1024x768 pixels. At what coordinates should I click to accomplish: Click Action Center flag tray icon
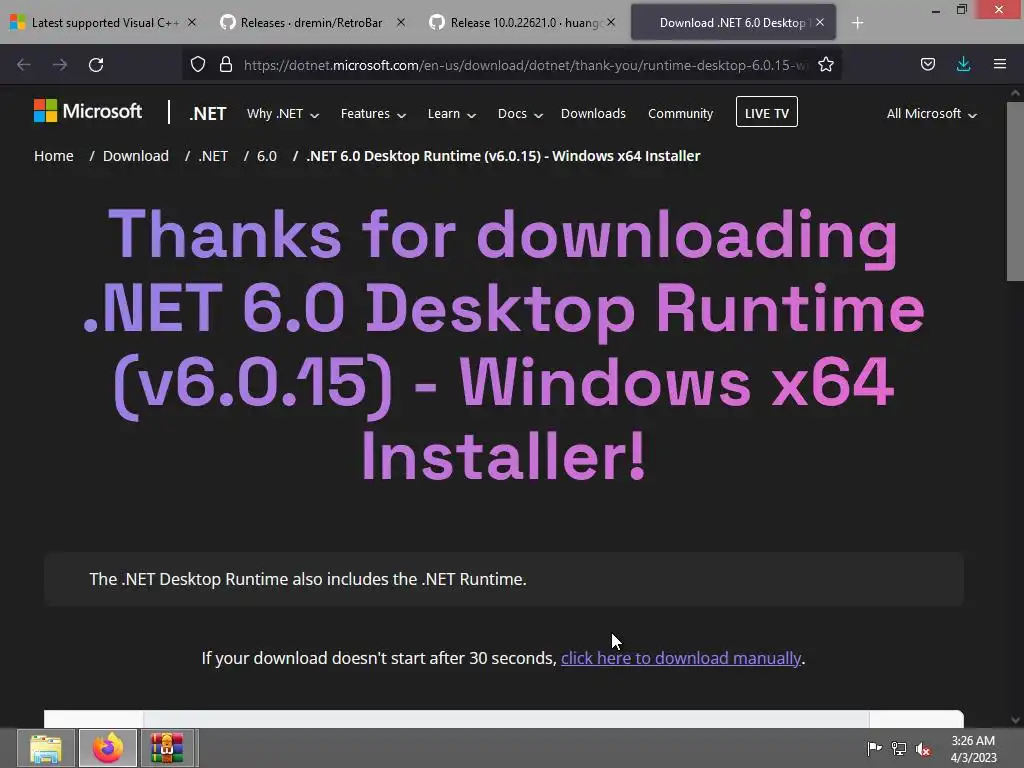[x=874, y=748]
